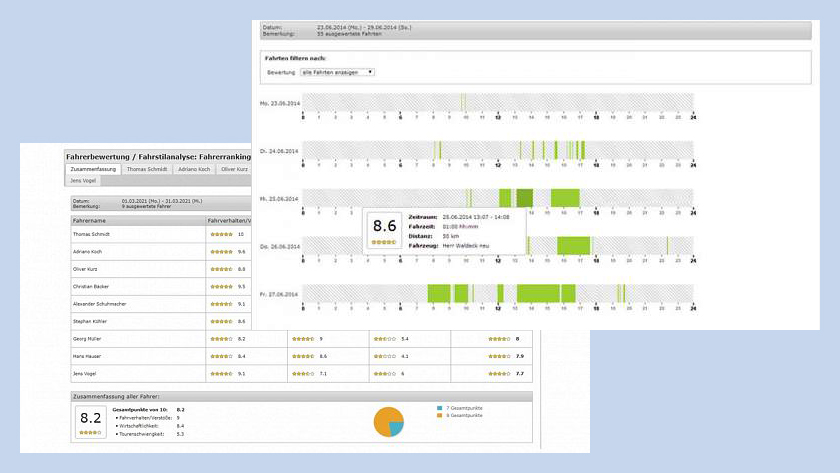Click the date range 23.06.2014 - 29.06.2014
Screen dimensions: 840x473
(x=364, y=27)
